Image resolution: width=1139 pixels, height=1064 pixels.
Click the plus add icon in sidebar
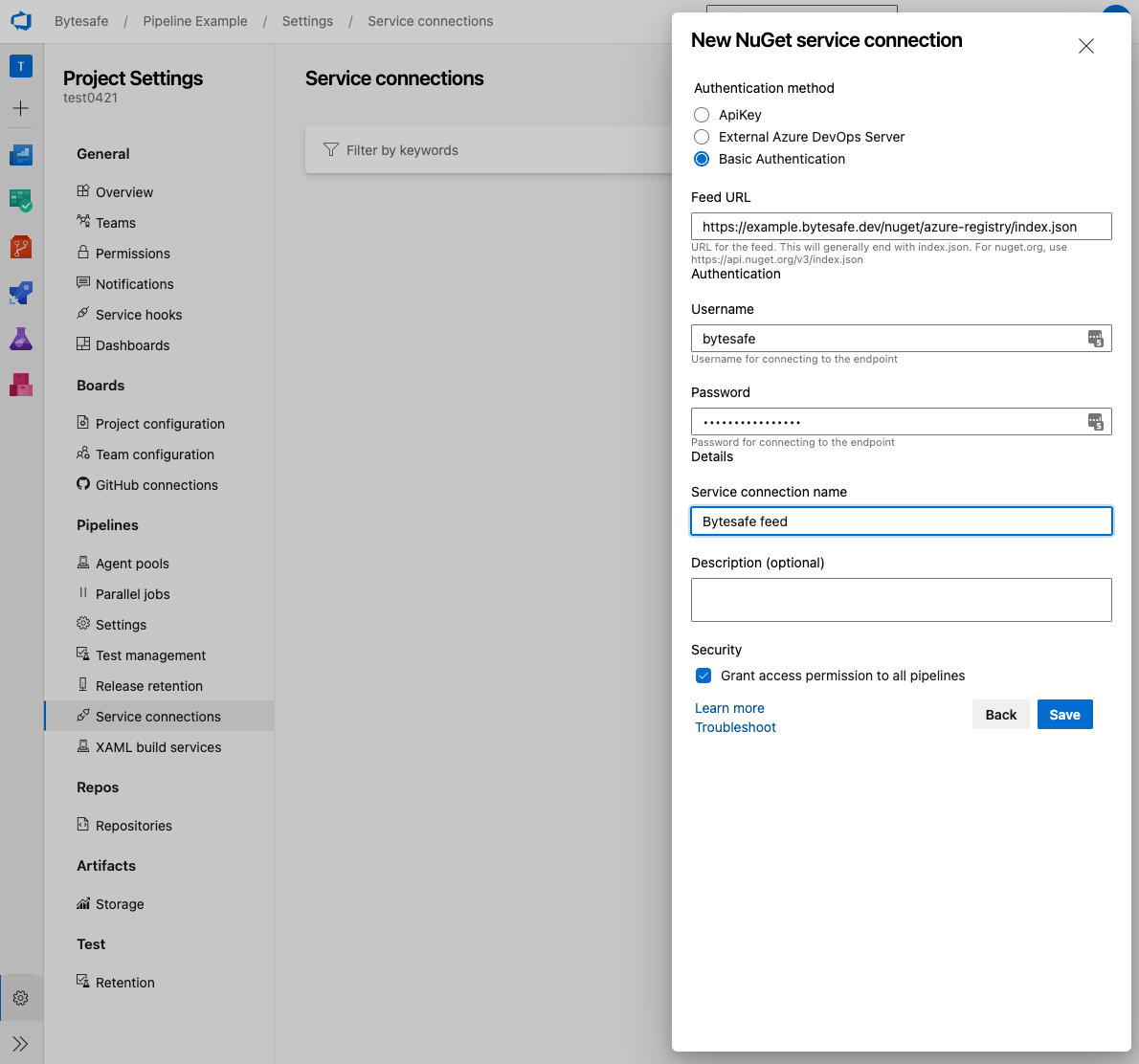click(21, 109)
